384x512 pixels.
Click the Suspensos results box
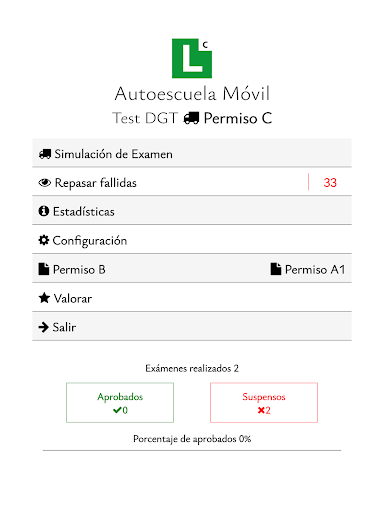[264, 403]
